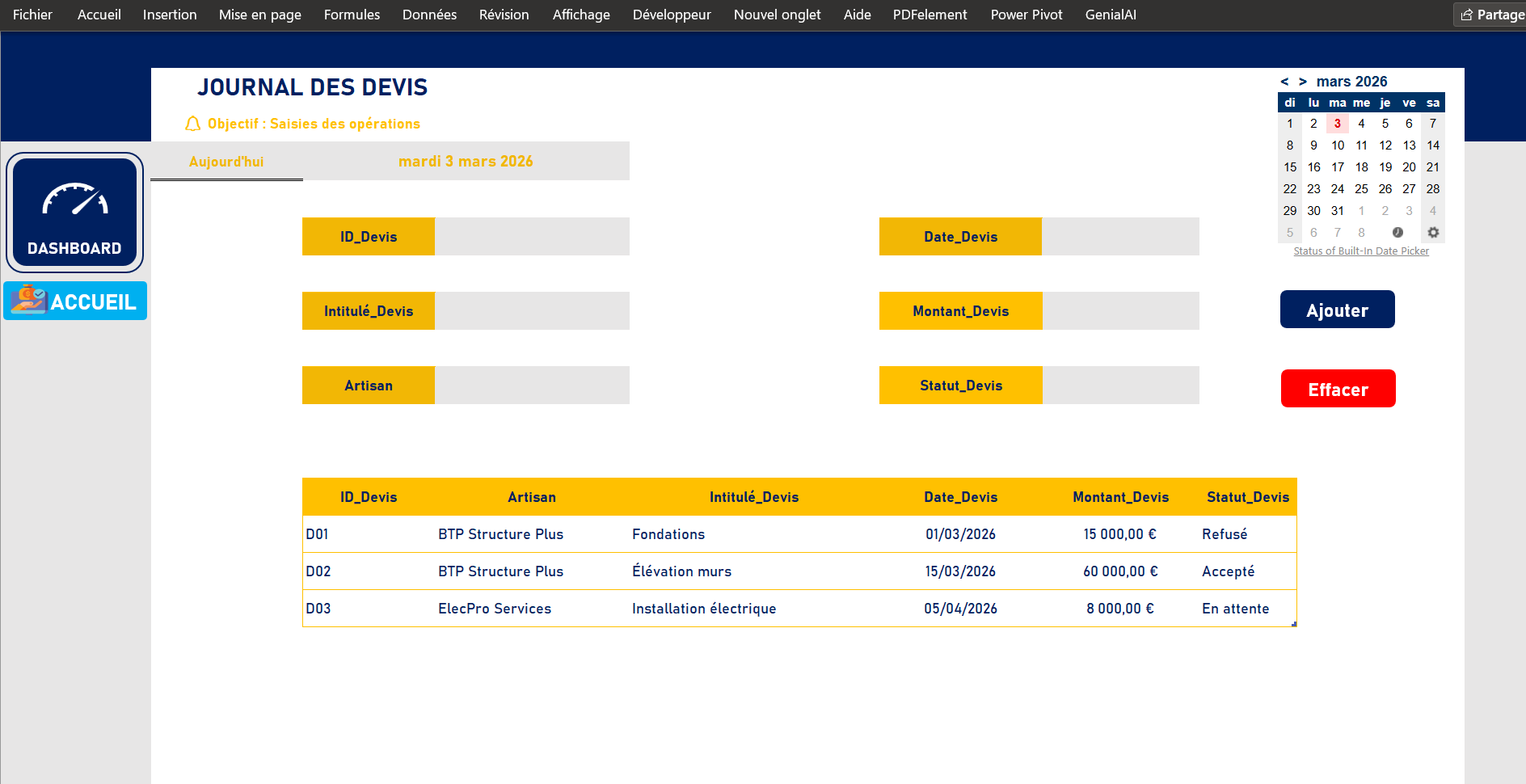Open the Fichier menu
The image size is (1526, 784).
click(x=32, y=15)
